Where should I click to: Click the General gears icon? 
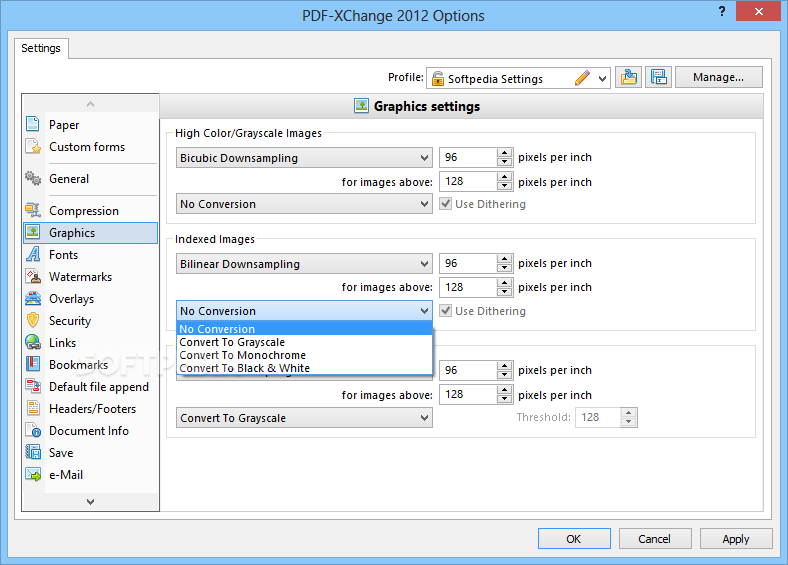tap(33, 178)
